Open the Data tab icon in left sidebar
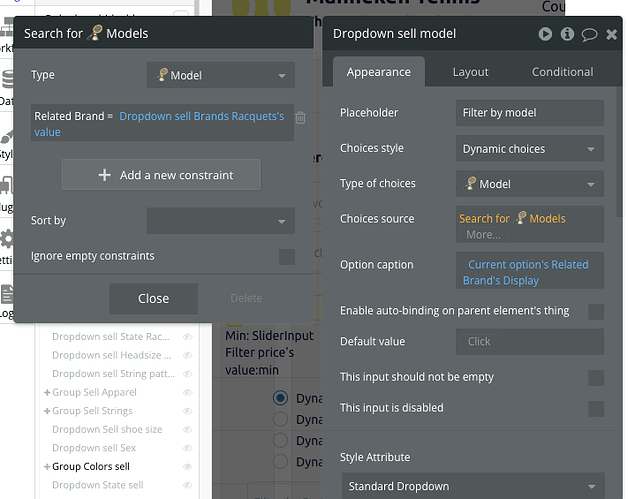The height and width of the screenshot is (499, 628). [x=7, y=79]
